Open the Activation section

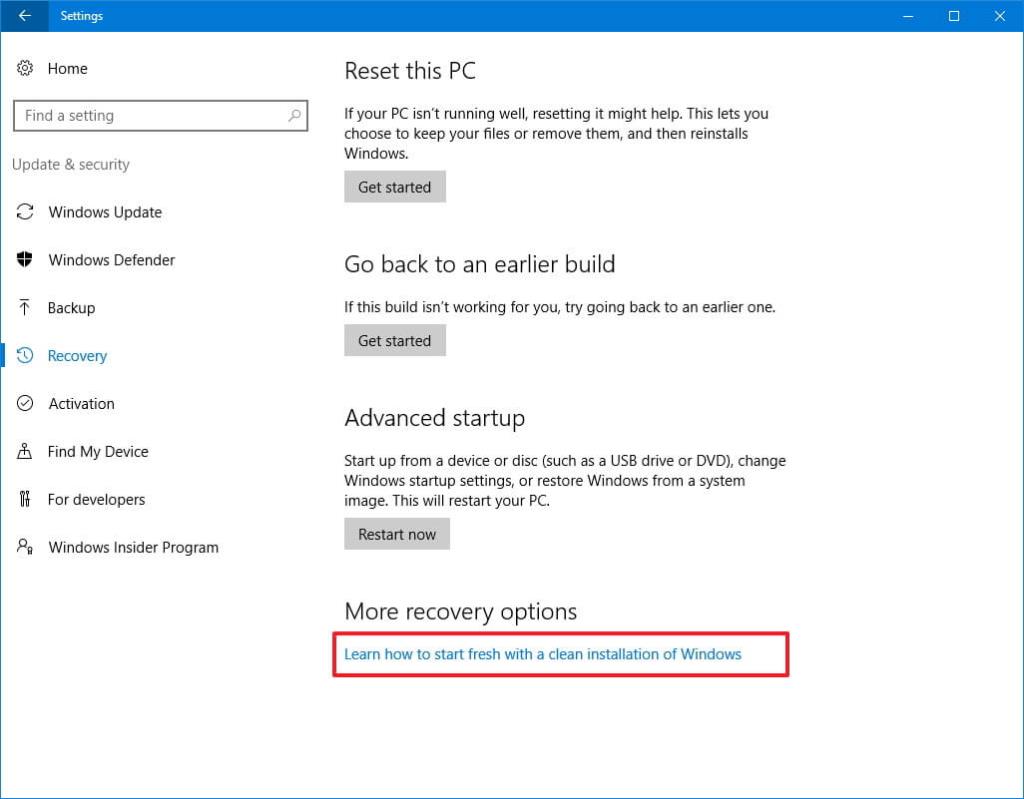coord(82,404)
